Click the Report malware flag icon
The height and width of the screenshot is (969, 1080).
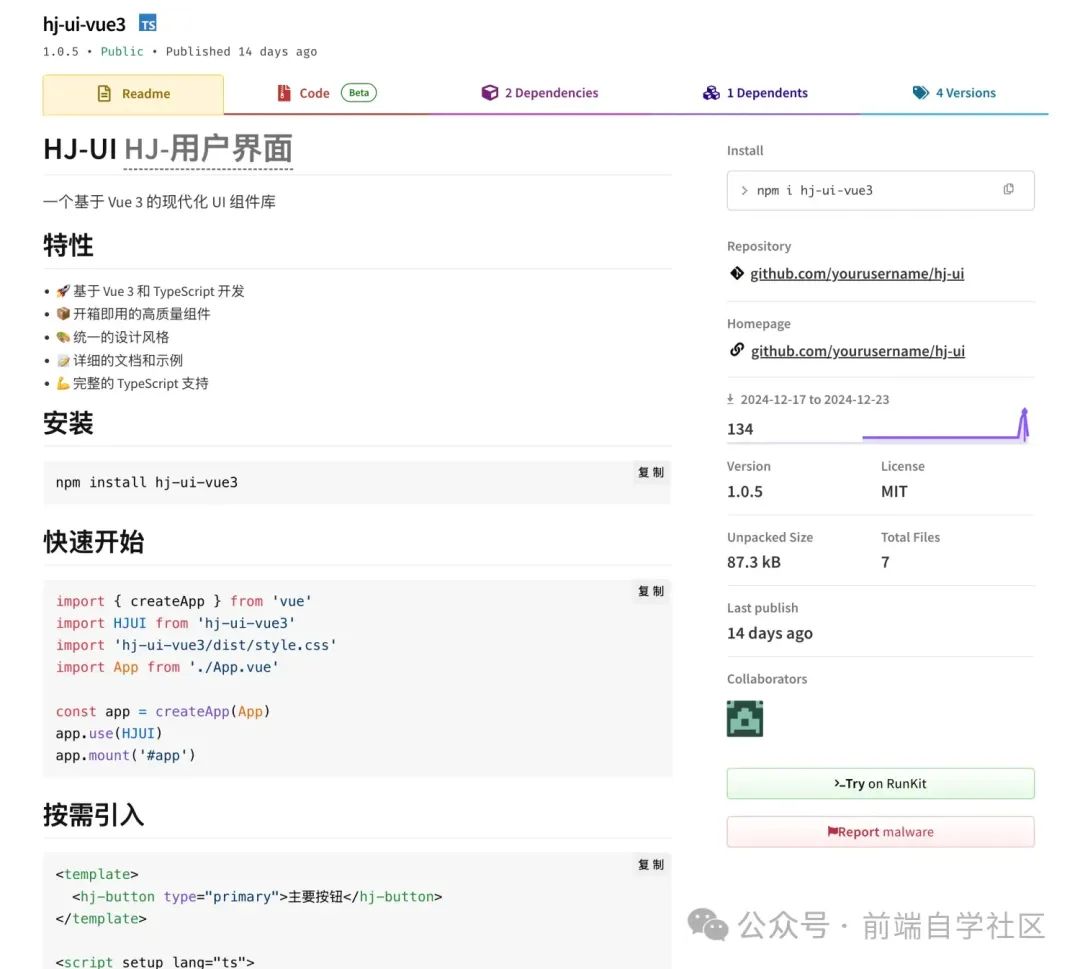click(x=832, y=831)
